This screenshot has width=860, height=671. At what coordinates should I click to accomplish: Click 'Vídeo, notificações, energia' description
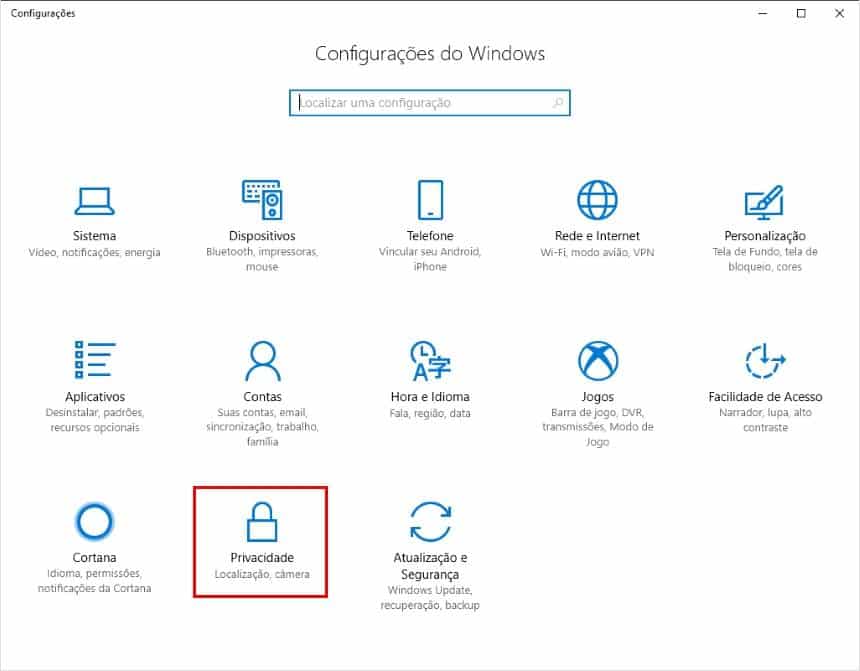pyautogui.click(x=94, y=252)
